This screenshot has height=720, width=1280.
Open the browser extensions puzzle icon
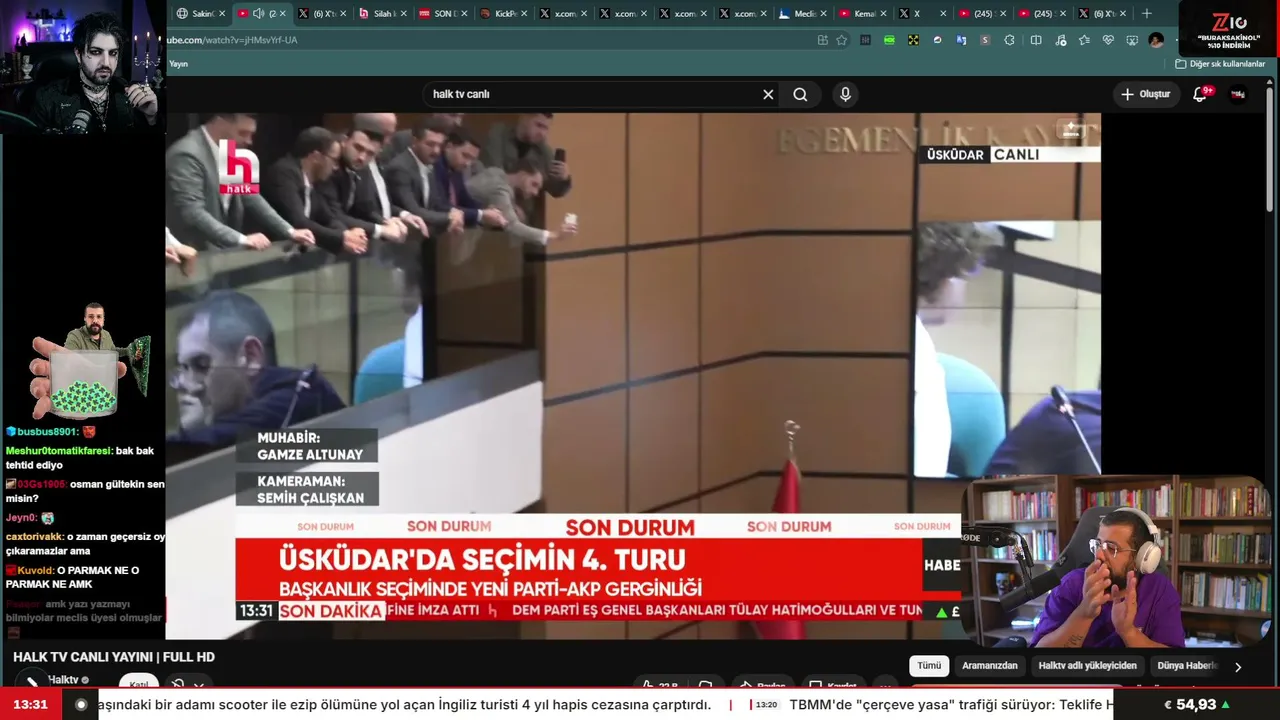(1009, 40)
